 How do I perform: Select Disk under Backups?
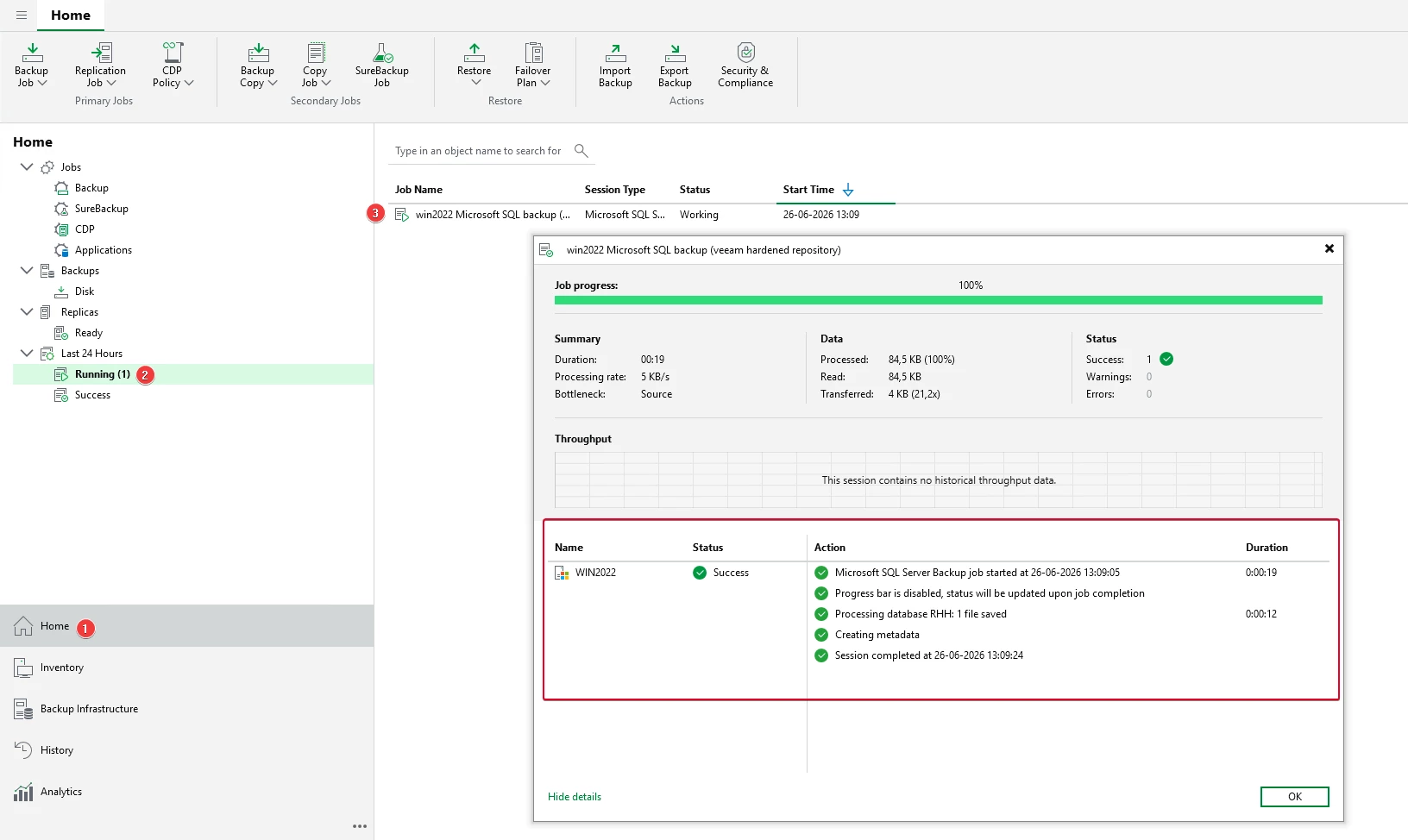click(85, 291)
